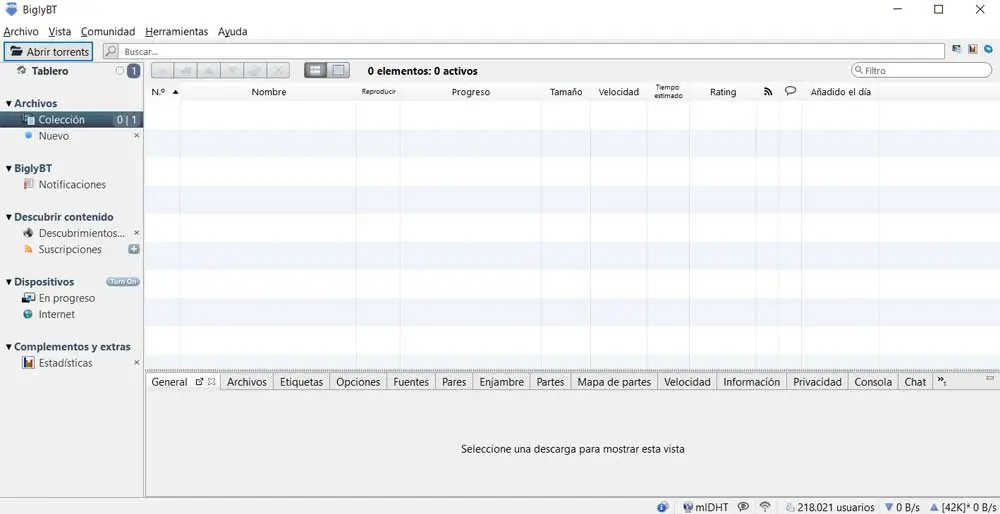This screenshot has width=1000, height=514.
Task: Select Colección in the sidebar
Action: (x=71, y=120)
